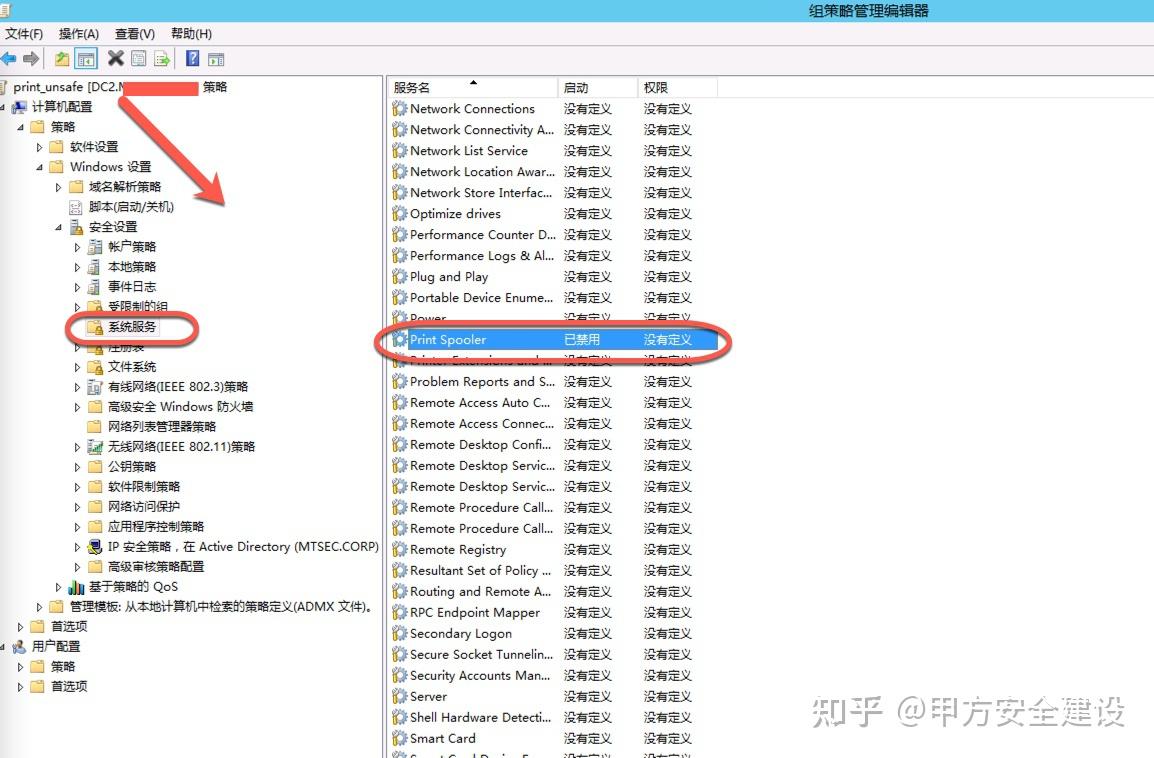The height and width of the screenshot is (758, 1154).
Task: Click the properties toolbar icon
Action: 138,58
